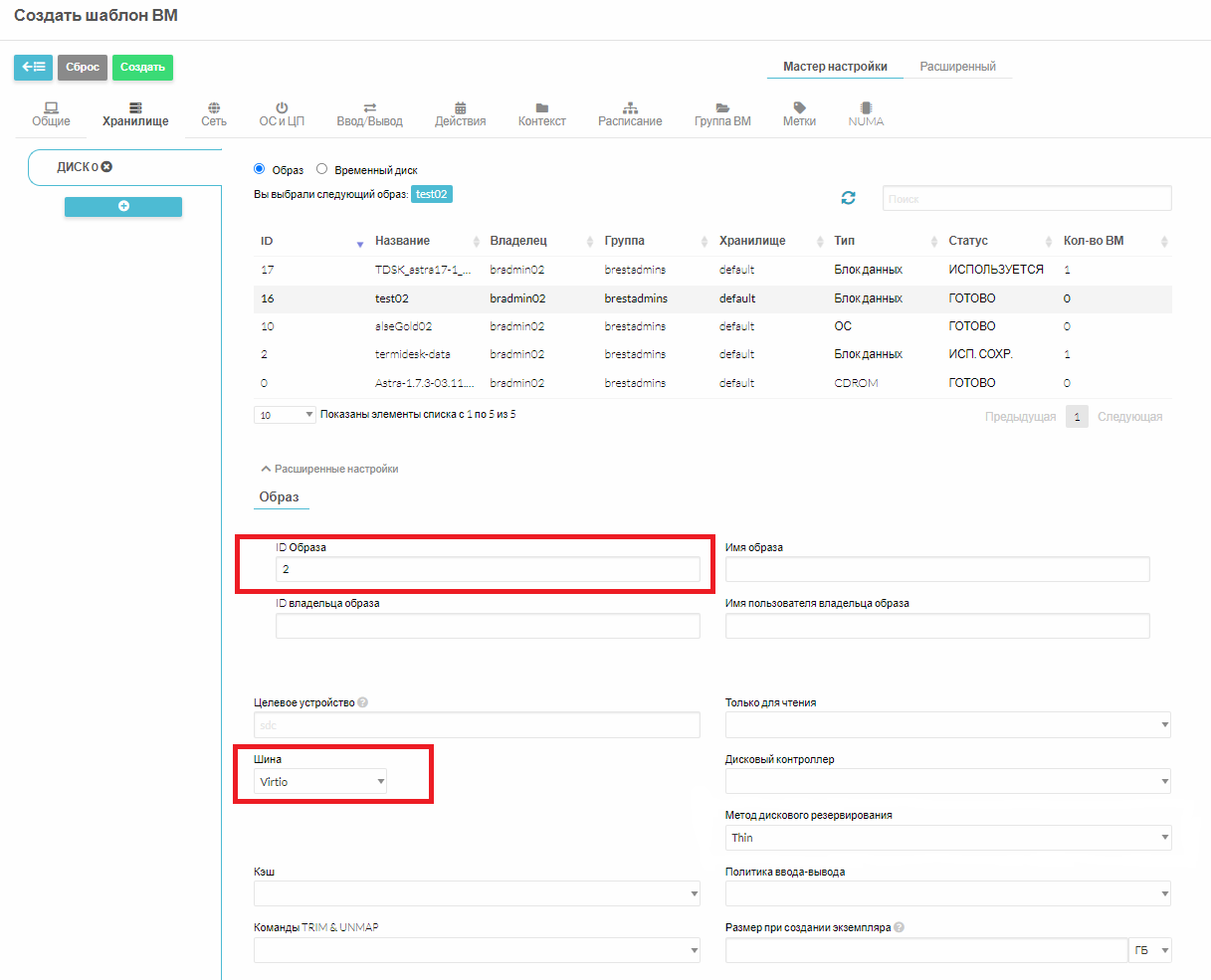Select the Временный диск radio button
This screenshot has height=980, width=1211.
[x=321, y=169]
